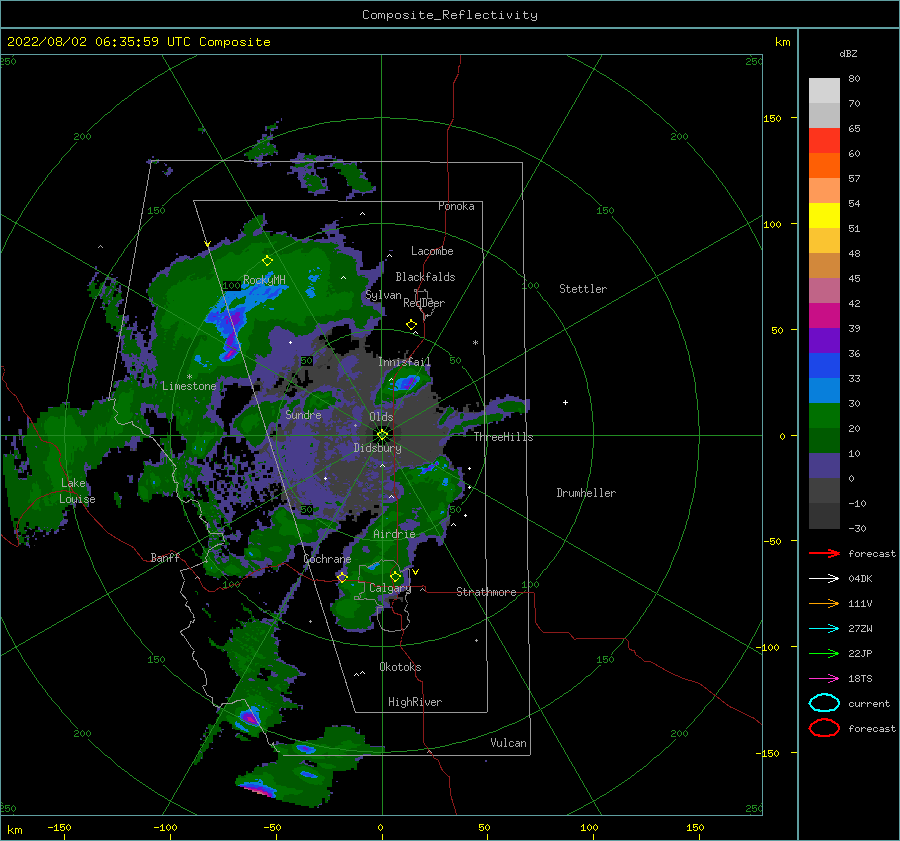Click the RedDeer city label

[x=424, y=303]
